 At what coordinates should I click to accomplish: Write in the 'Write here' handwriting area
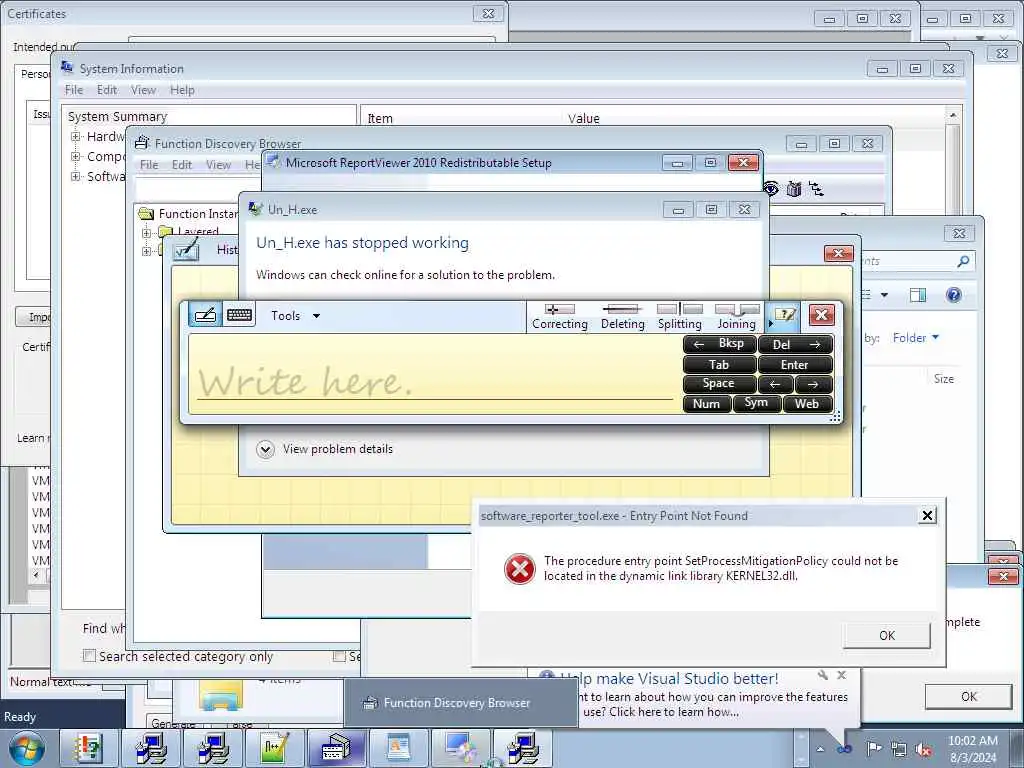[434, 374]
